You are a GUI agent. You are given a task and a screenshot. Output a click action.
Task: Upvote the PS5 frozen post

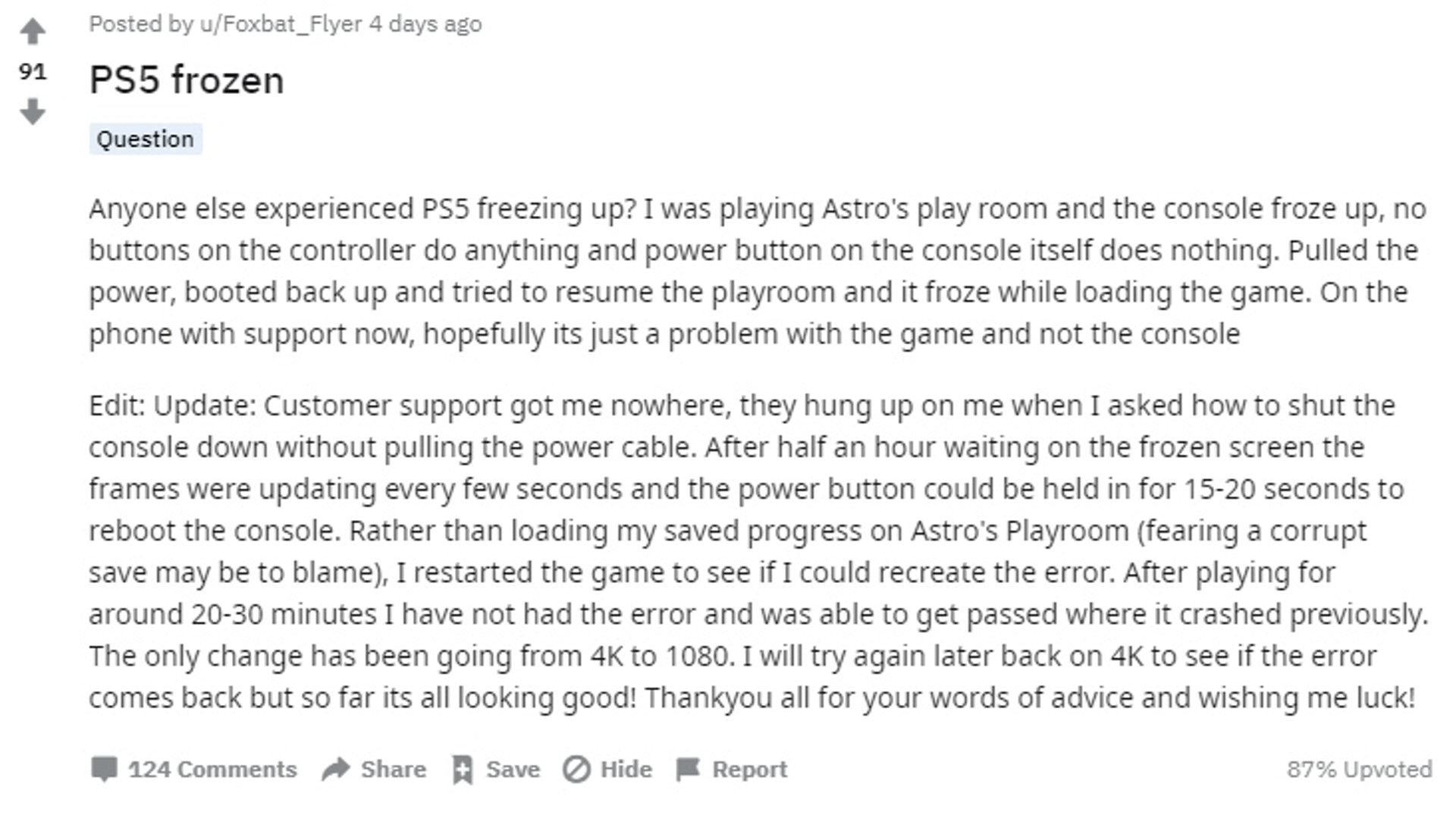click(x=33, y=32)
